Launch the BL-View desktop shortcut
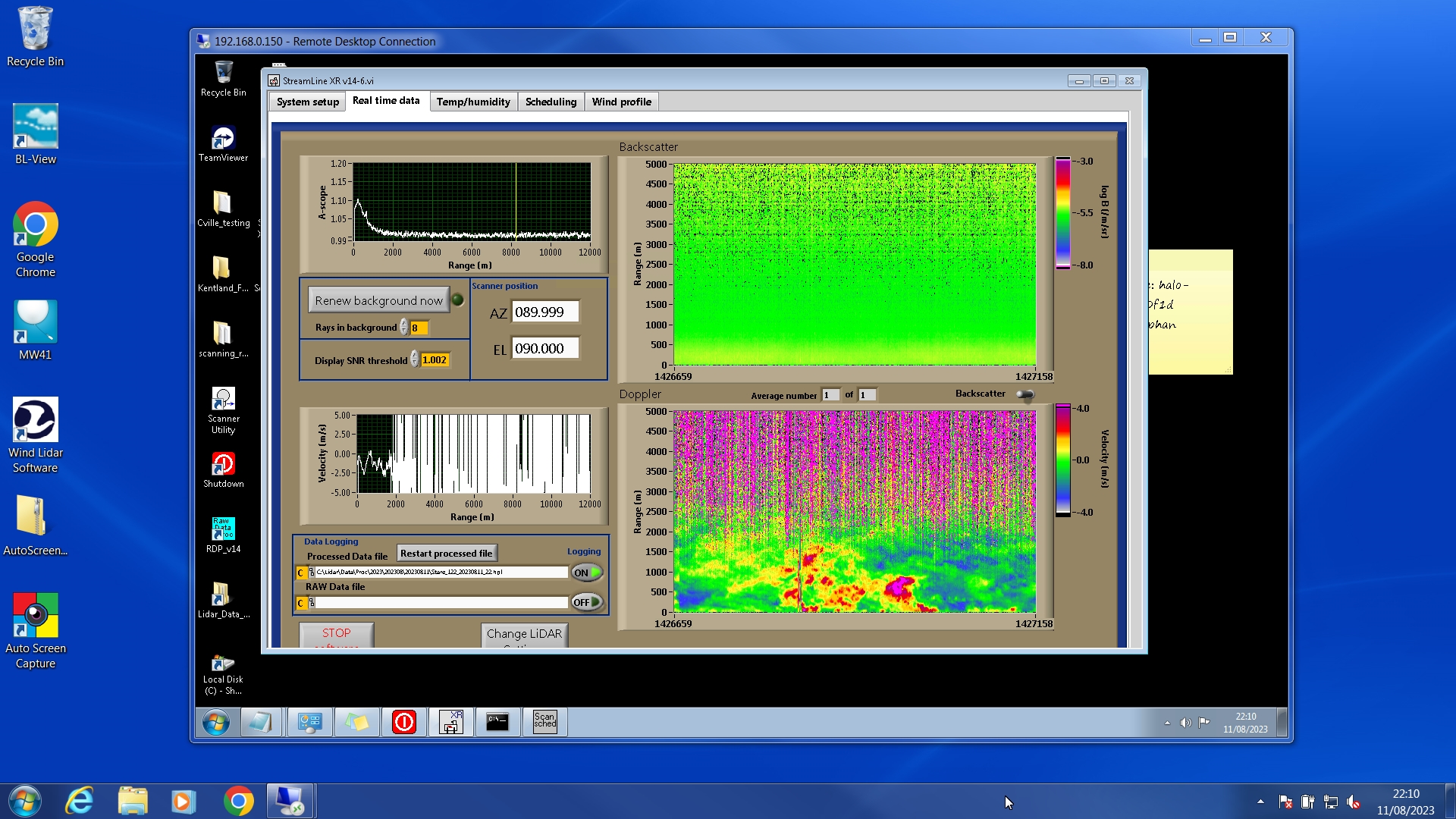Image resolution: width=1456 pixels, height=819 pixels. (35, 127)
